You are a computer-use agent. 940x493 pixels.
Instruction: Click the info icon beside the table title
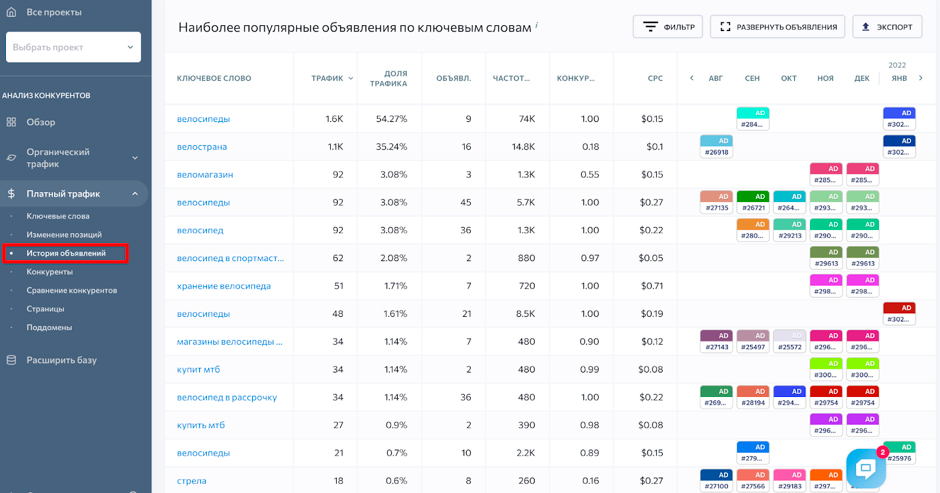(x=537, y=25)
